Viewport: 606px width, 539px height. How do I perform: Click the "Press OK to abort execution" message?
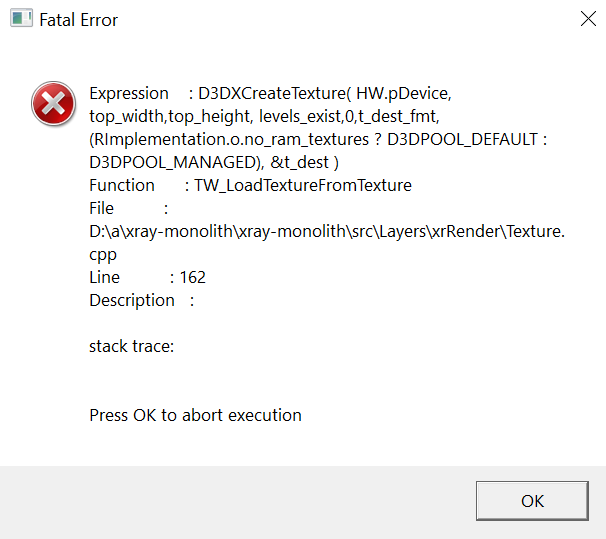[195, 415]
